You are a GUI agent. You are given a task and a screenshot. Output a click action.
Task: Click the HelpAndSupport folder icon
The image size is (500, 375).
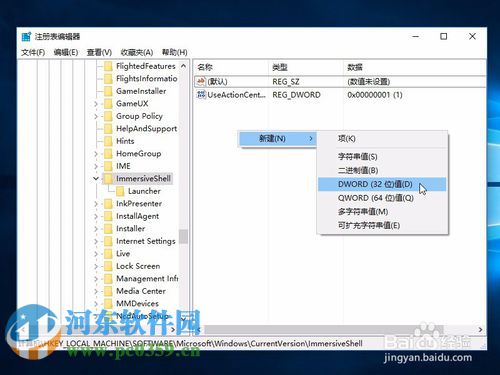(108, 129)
